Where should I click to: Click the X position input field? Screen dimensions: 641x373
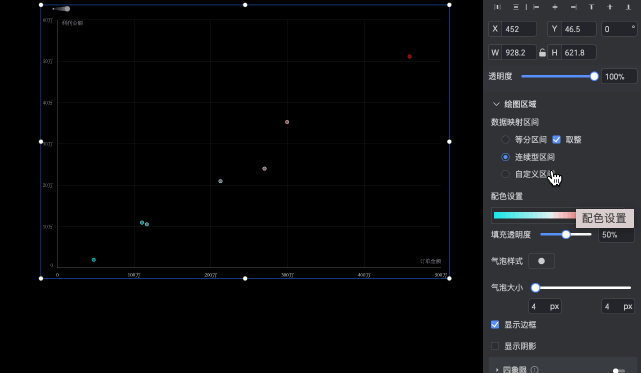point(512,29)
